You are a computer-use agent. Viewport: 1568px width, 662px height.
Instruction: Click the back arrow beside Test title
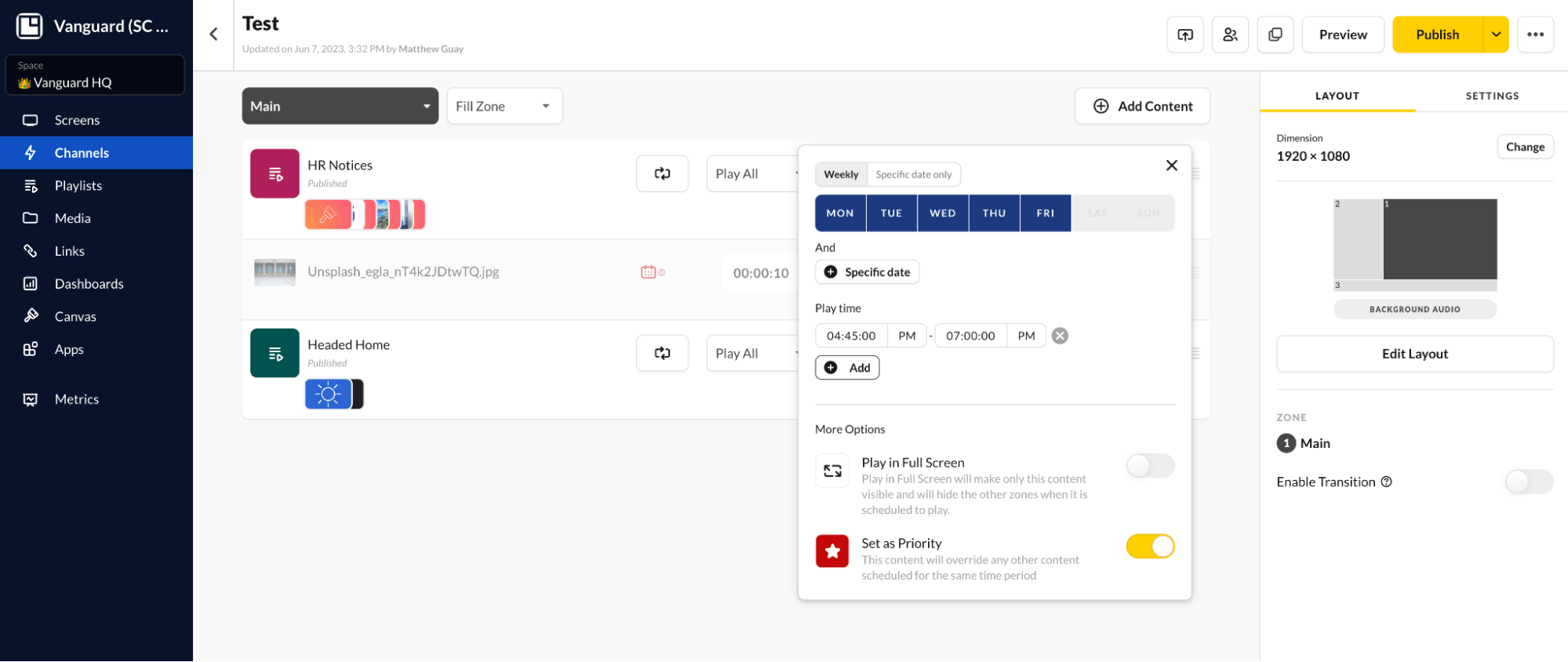[213, 35]
